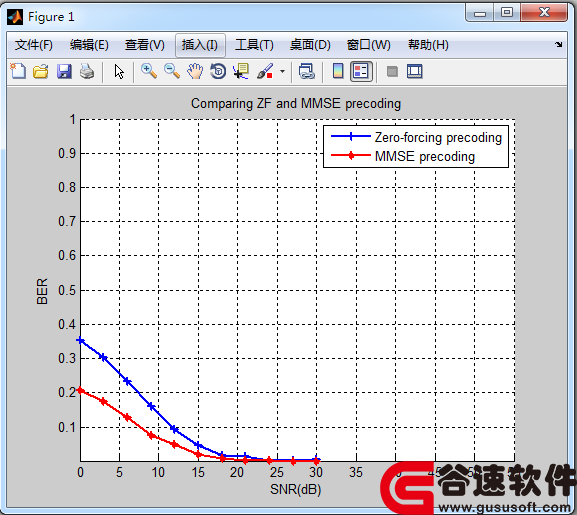Viewport: 577px width, 515px height.
Task: Select the 'Zero-forcing precoding' legend entry
Action: (x=438, y=137)
